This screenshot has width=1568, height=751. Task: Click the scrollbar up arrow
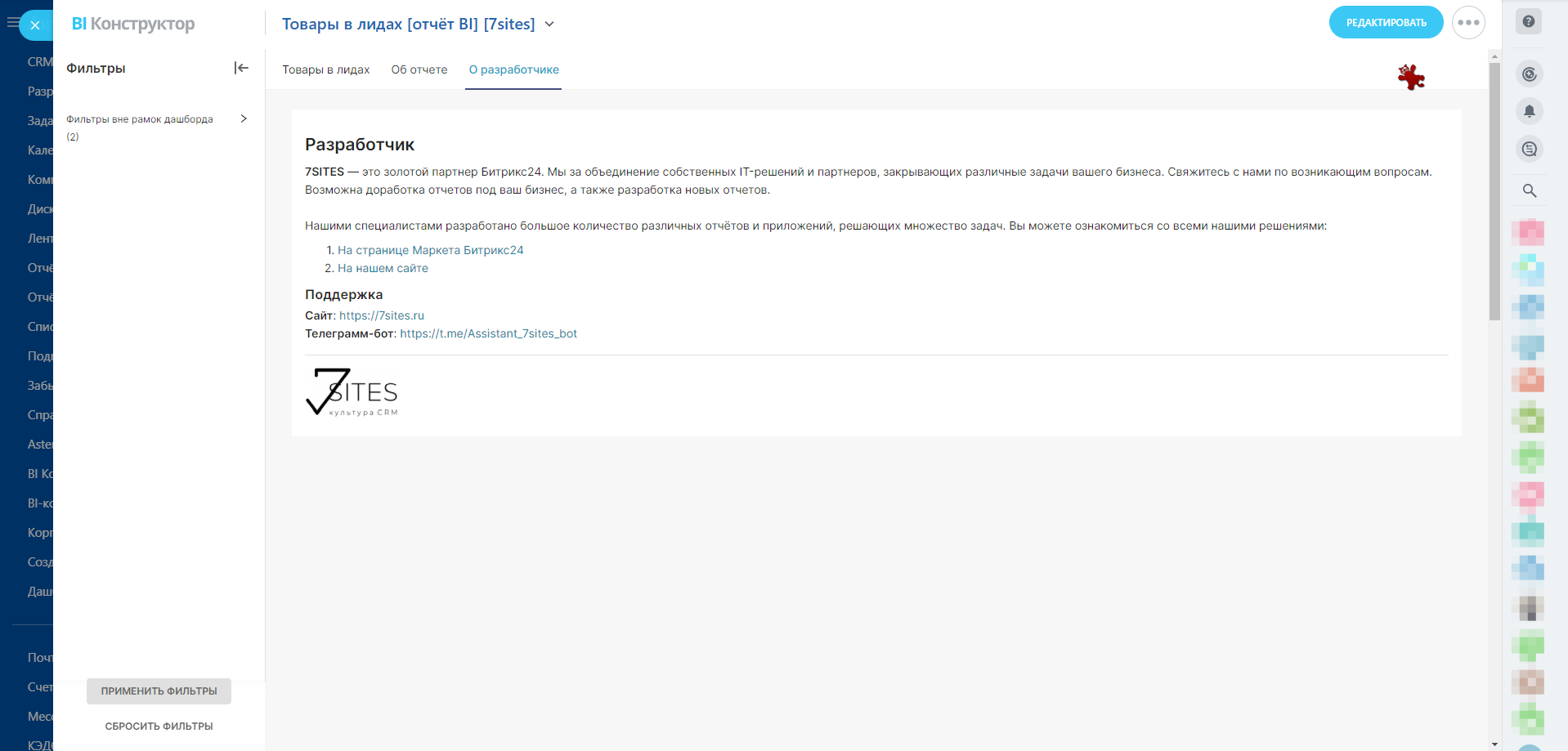[1494, 56]
